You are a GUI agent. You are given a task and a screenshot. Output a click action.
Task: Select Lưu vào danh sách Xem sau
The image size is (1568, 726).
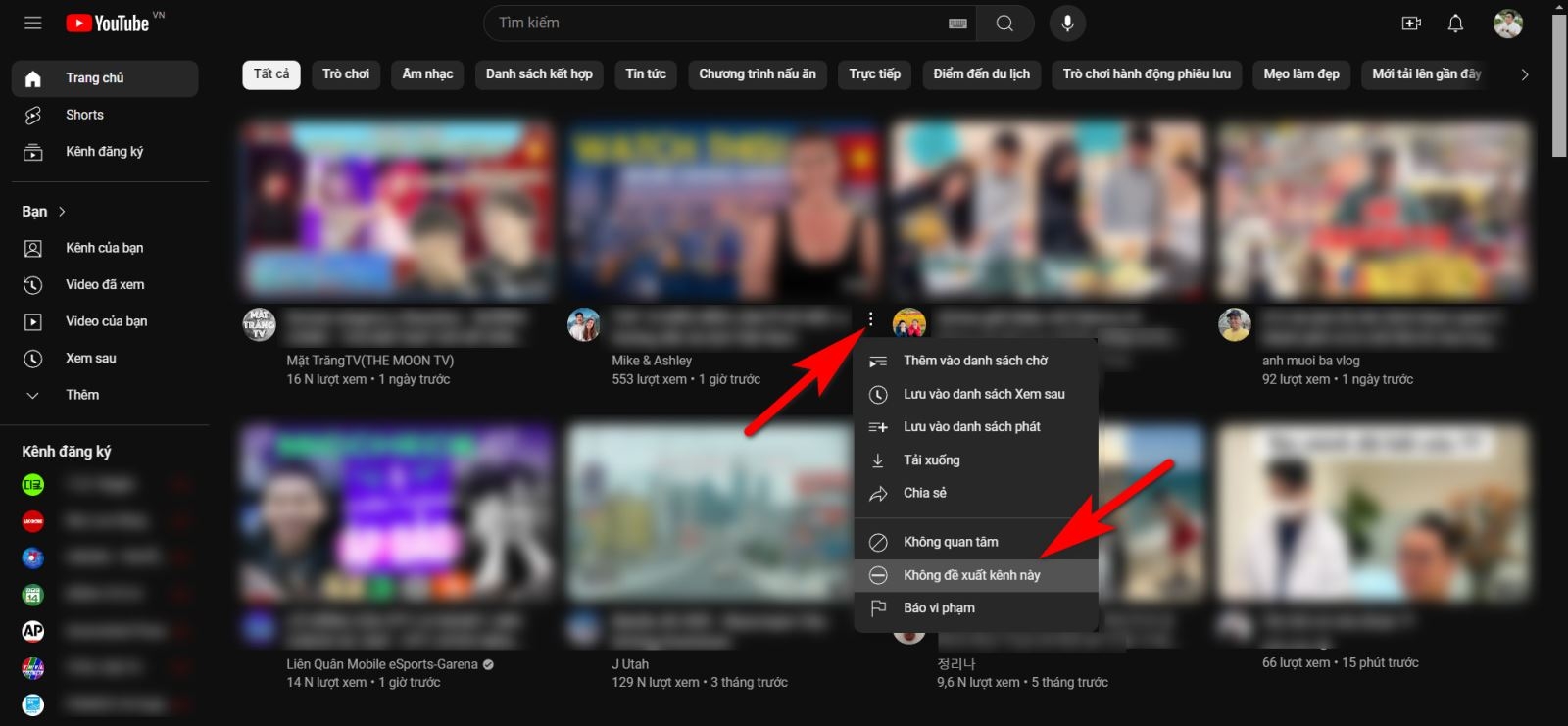(x=976, y=394)
